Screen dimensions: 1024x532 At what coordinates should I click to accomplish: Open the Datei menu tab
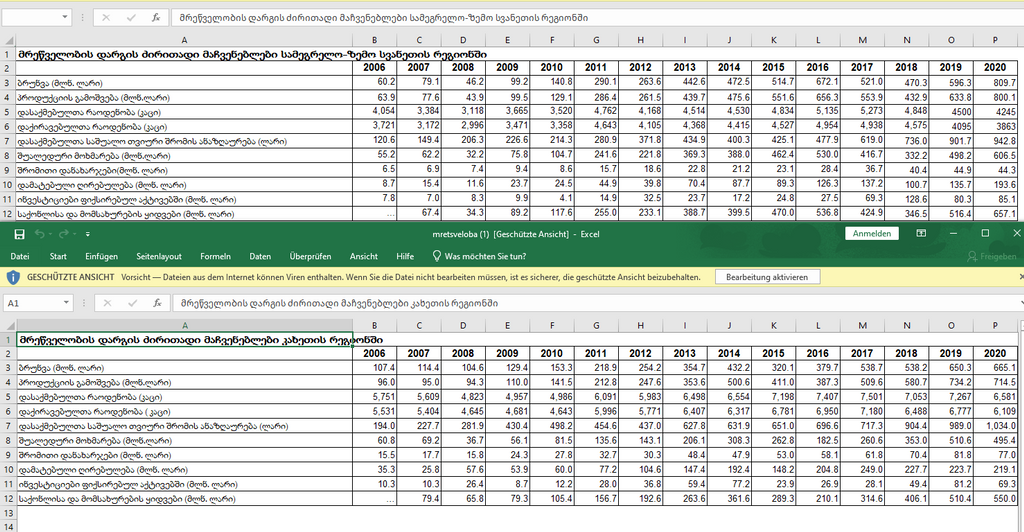coord(20,256)
